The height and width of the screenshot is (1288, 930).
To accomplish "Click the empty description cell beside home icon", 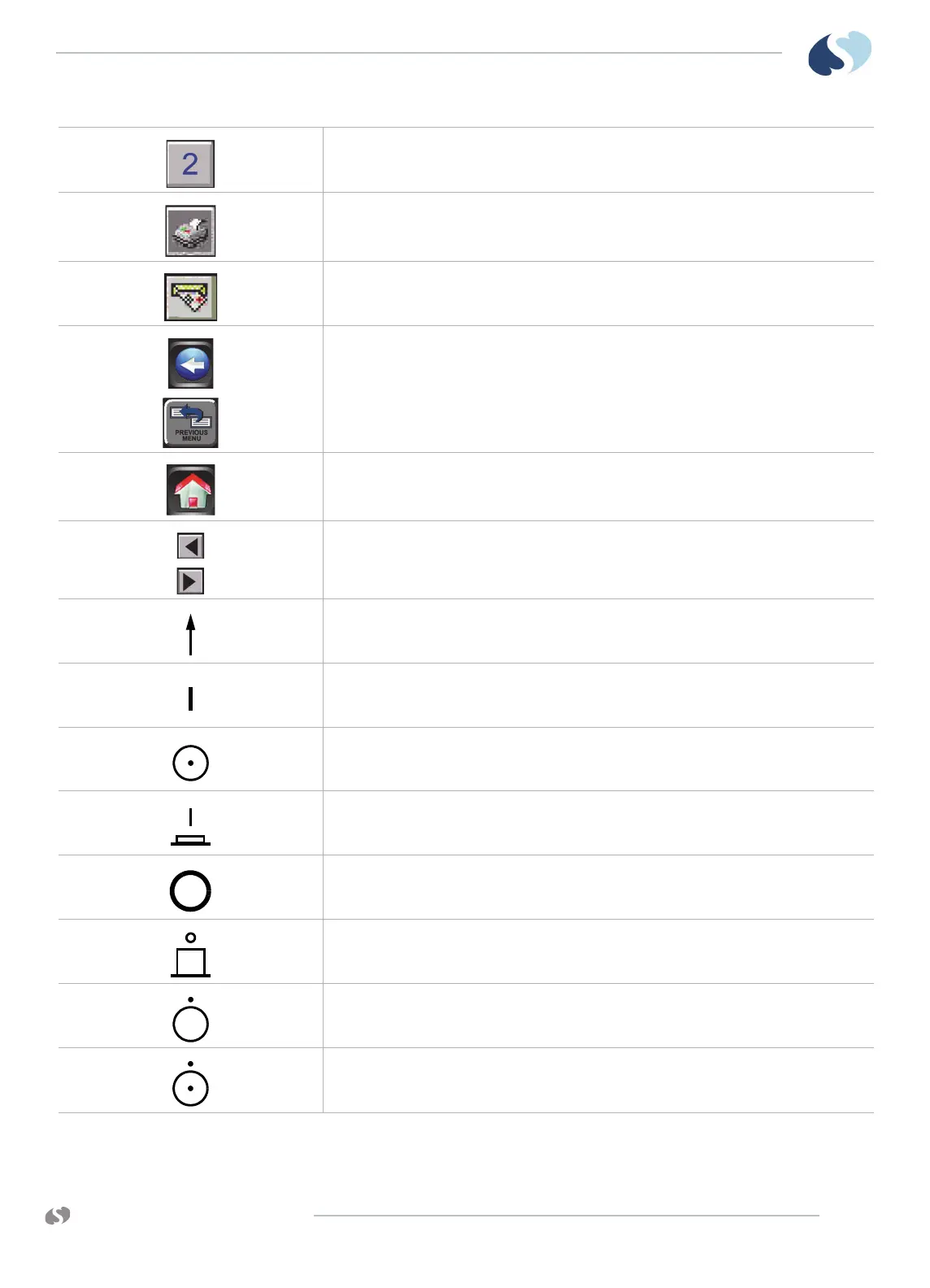I will point(598,487).
